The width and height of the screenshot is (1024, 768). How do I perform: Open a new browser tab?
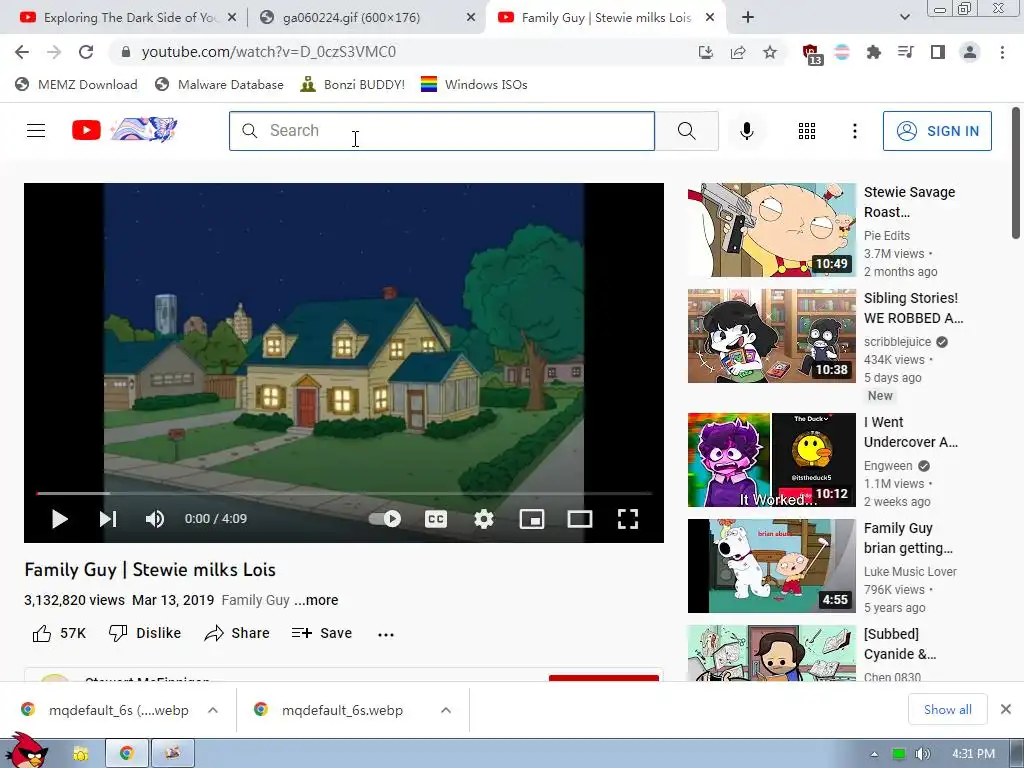748,18
